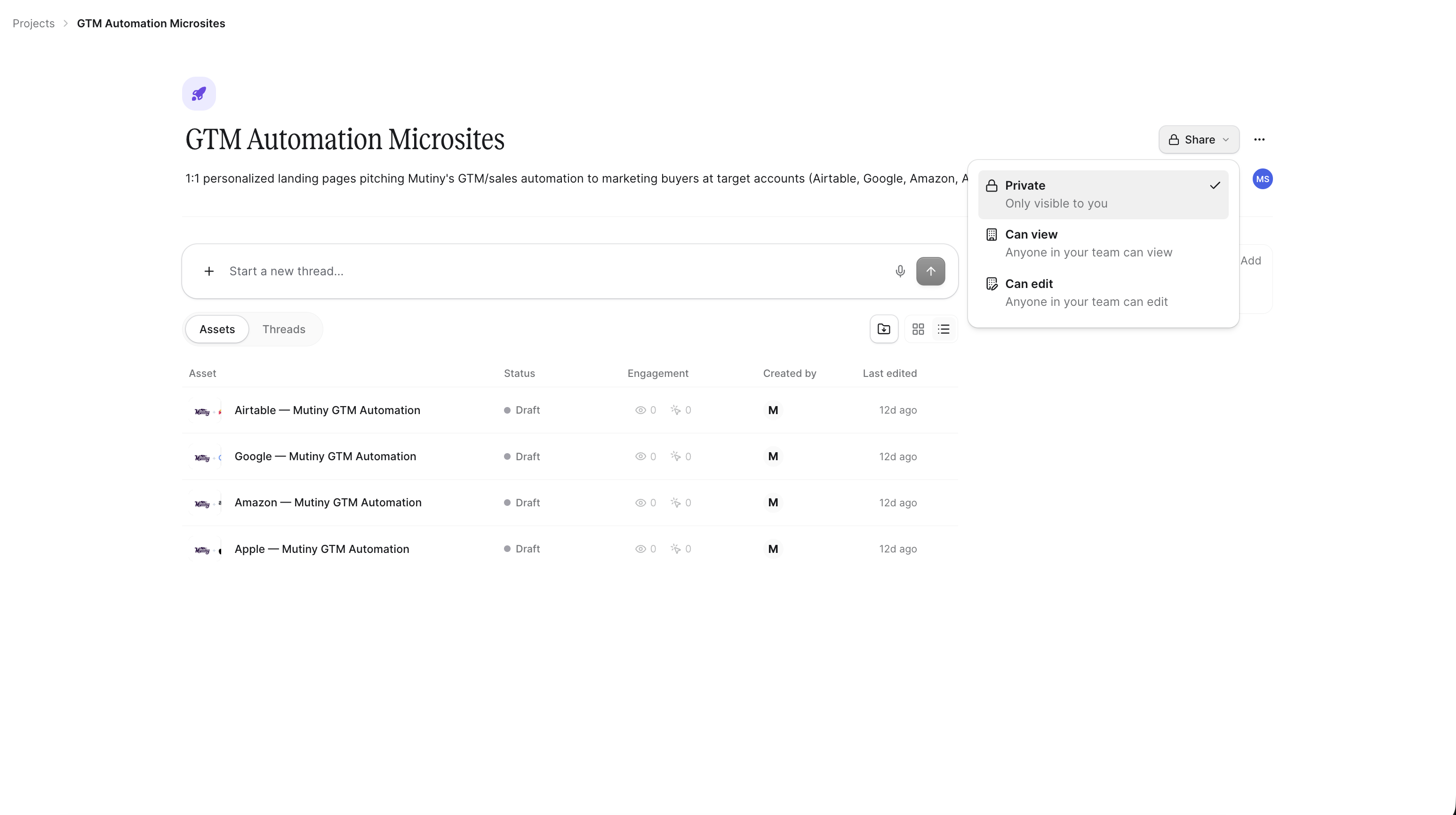Click the MS user avatar
This screenshot has width=1456, height=815.
[1263, 179]
